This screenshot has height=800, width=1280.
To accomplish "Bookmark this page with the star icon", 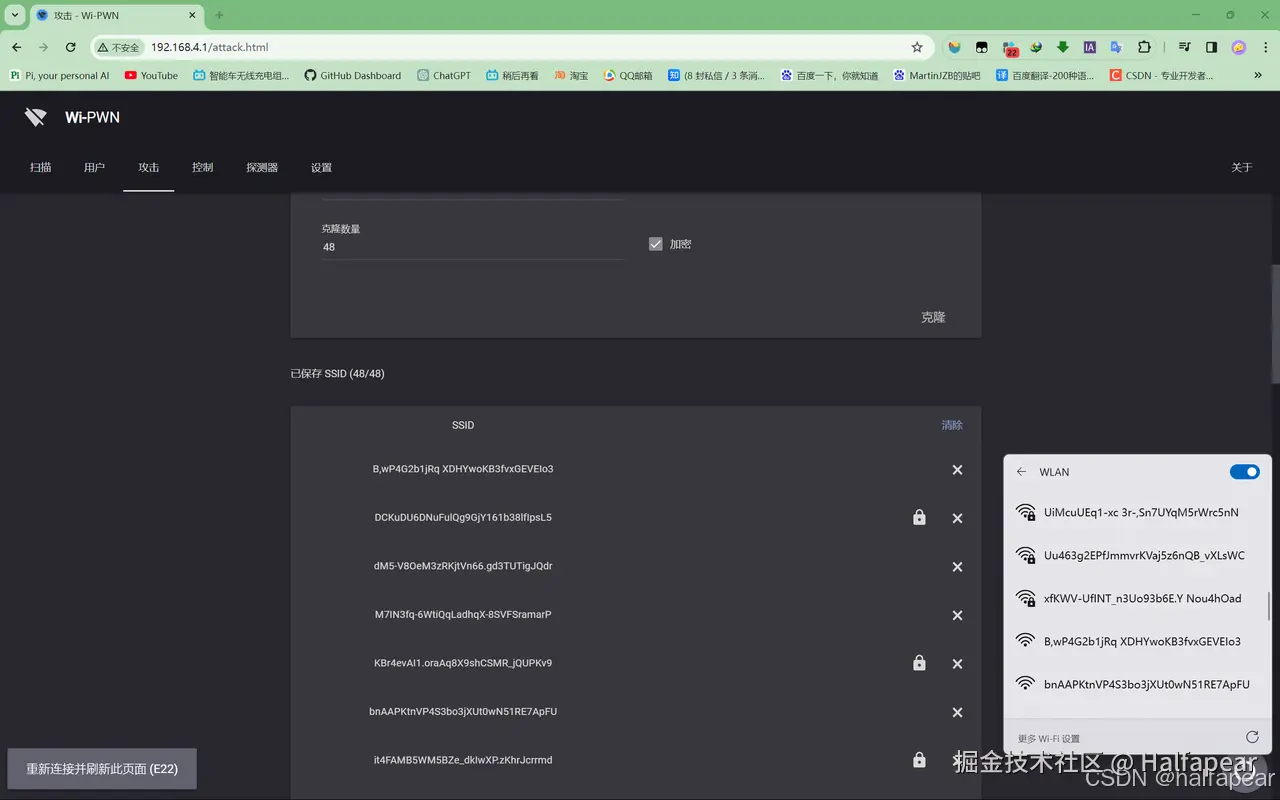I will tap(917, 47).
